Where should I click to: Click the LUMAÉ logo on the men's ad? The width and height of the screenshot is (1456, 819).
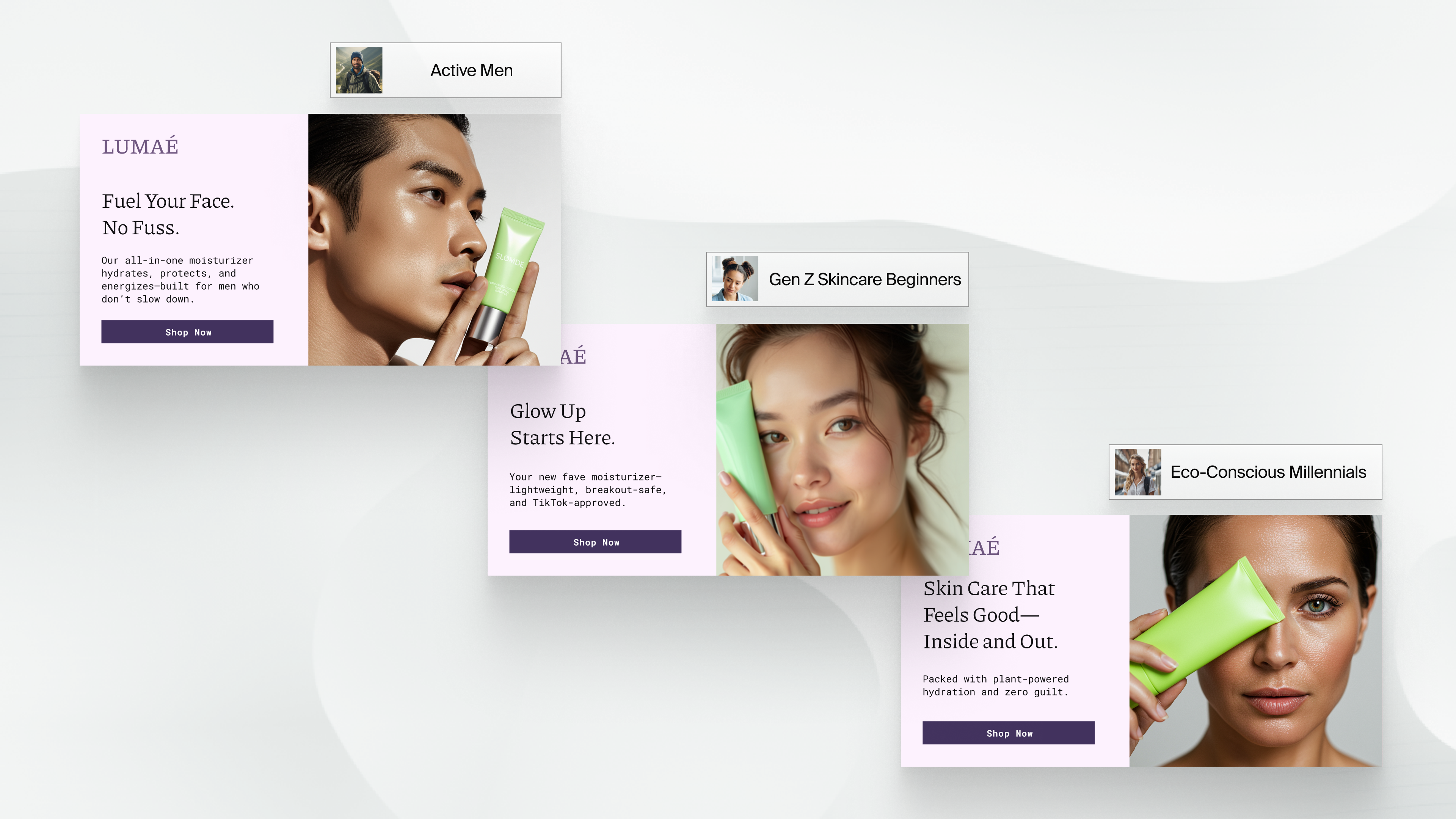pyautogui.click(x=140, y=146)
